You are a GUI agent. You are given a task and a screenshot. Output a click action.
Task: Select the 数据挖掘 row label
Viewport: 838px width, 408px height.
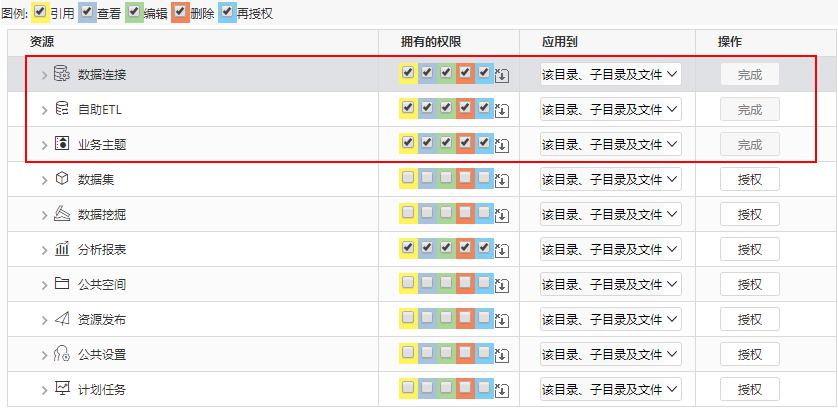(x=102, y=214)
